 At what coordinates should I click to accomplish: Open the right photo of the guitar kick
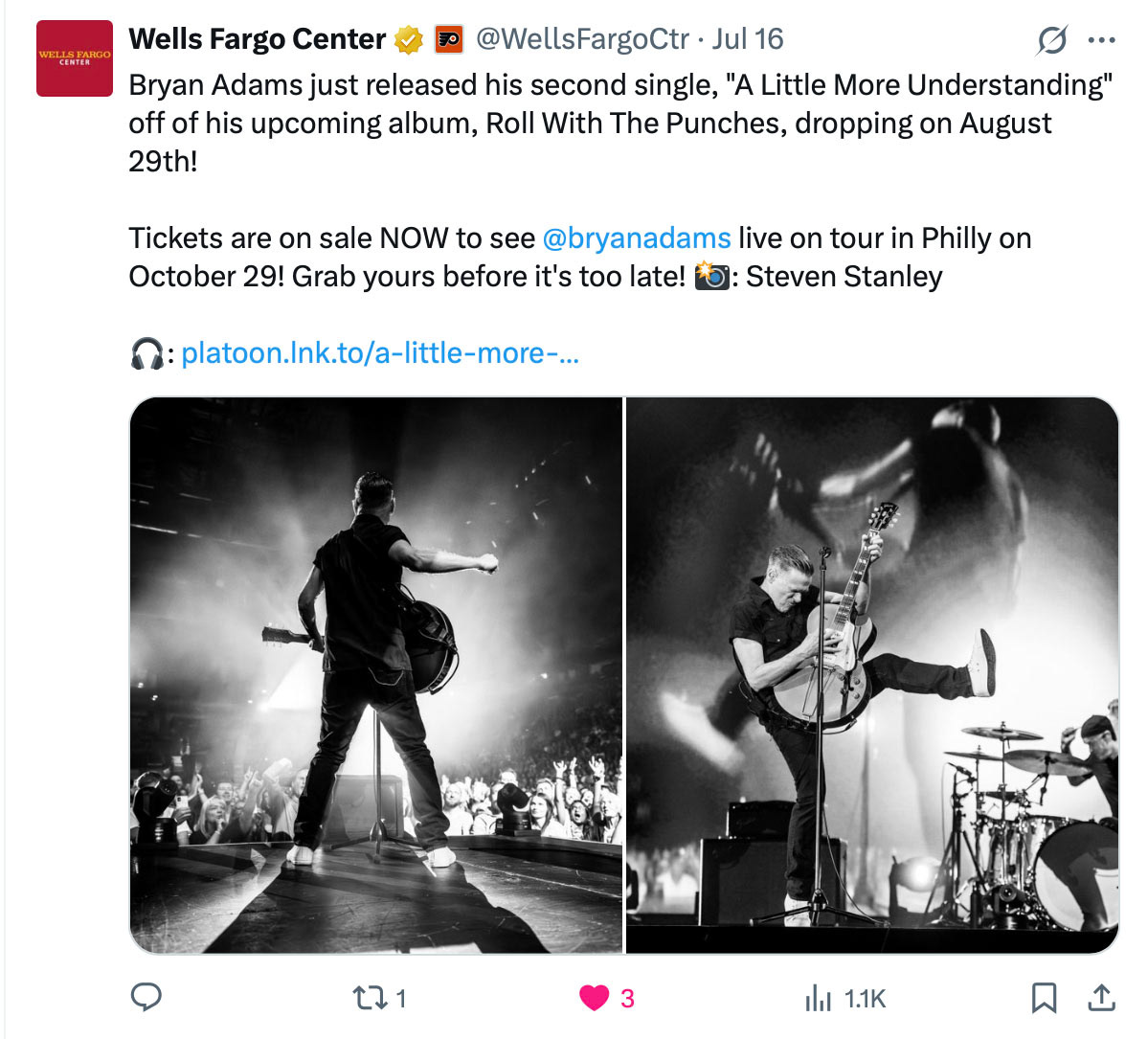click(x=872, y=675)
